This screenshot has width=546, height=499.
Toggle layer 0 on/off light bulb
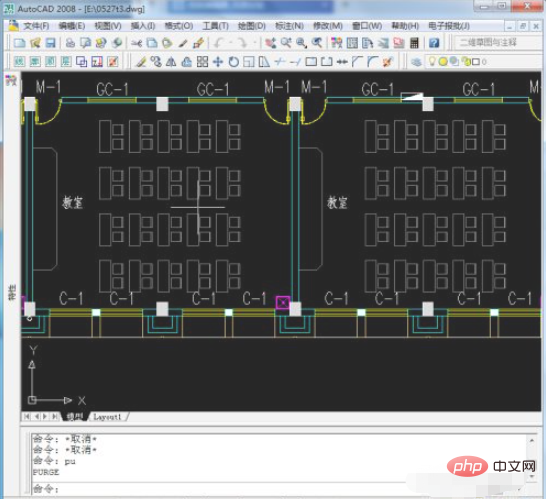coord(432,61)
